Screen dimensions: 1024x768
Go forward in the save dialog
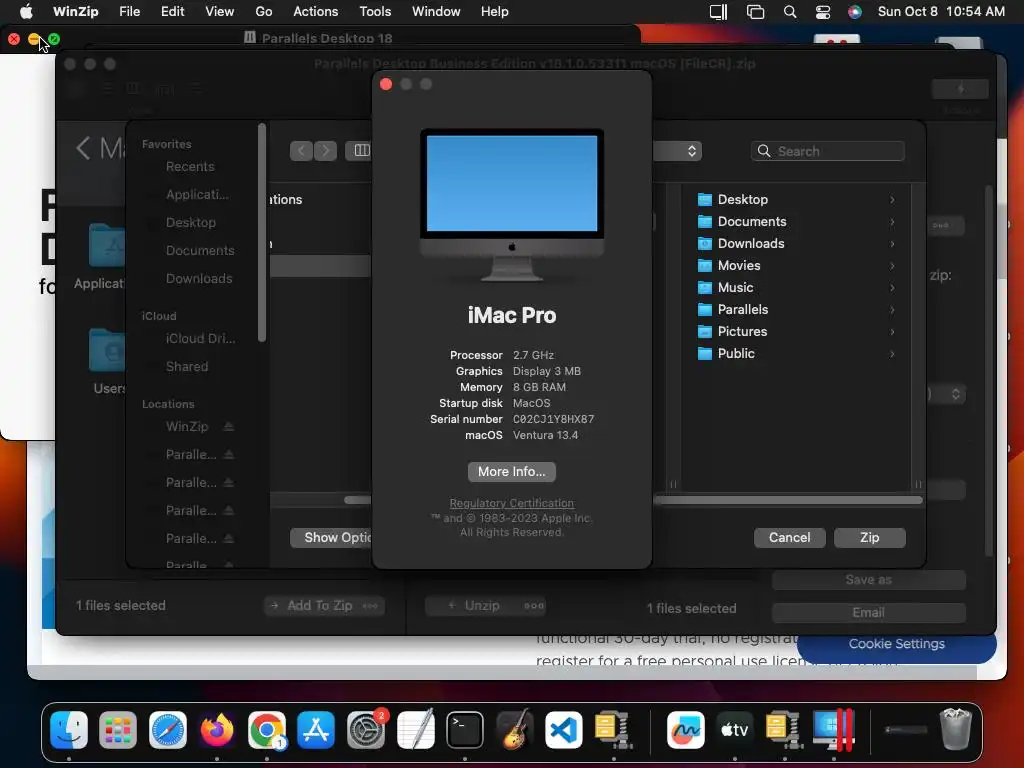[325, 151]
